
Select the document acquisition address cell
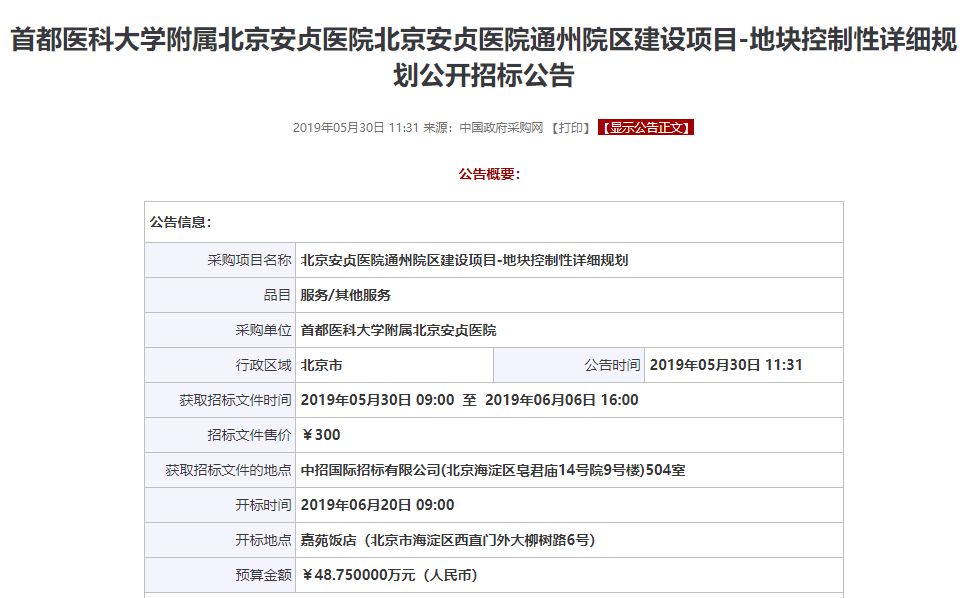(500, 469)
